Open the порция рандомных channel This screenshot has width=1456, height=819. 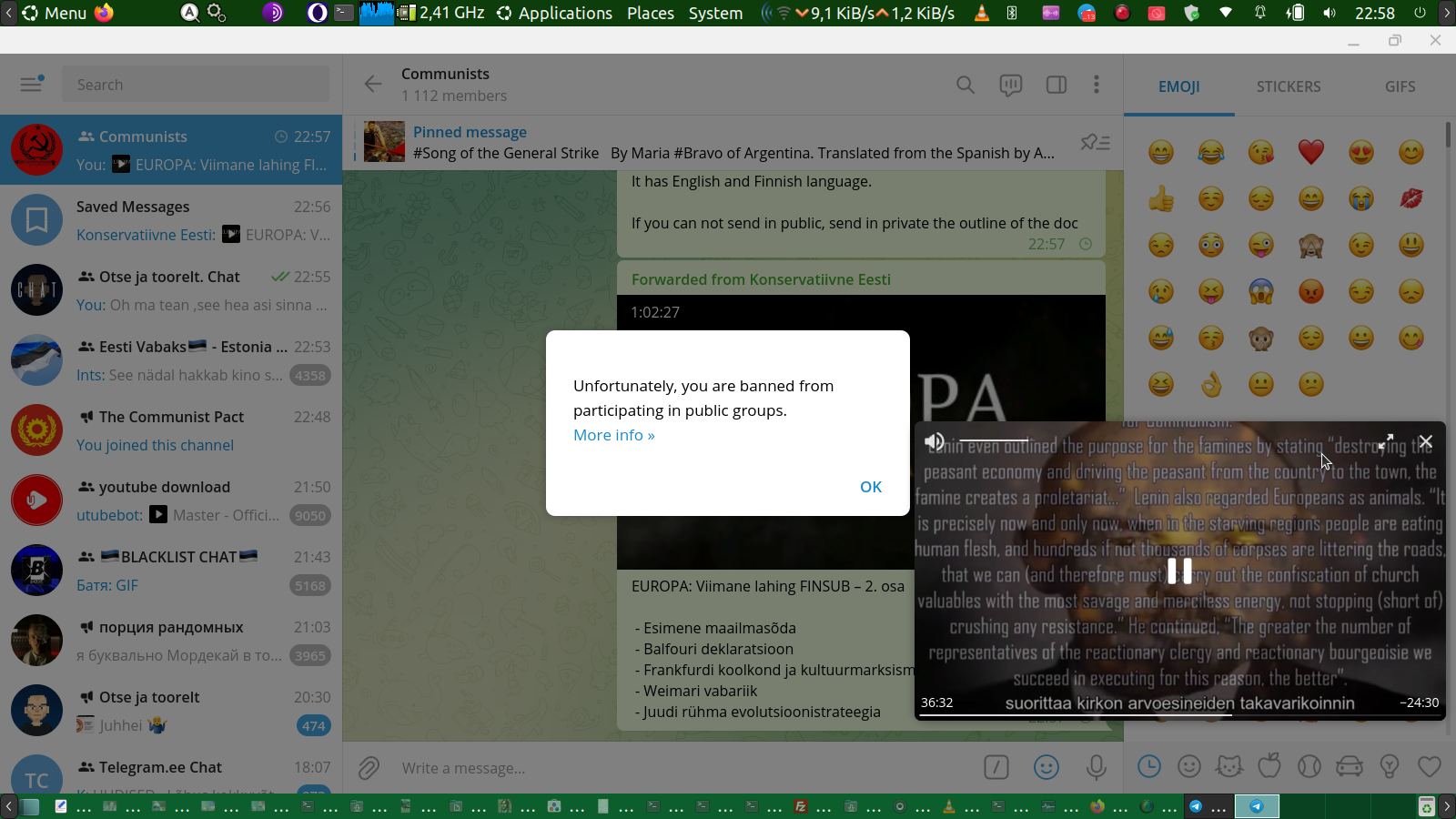coord(171,641)
